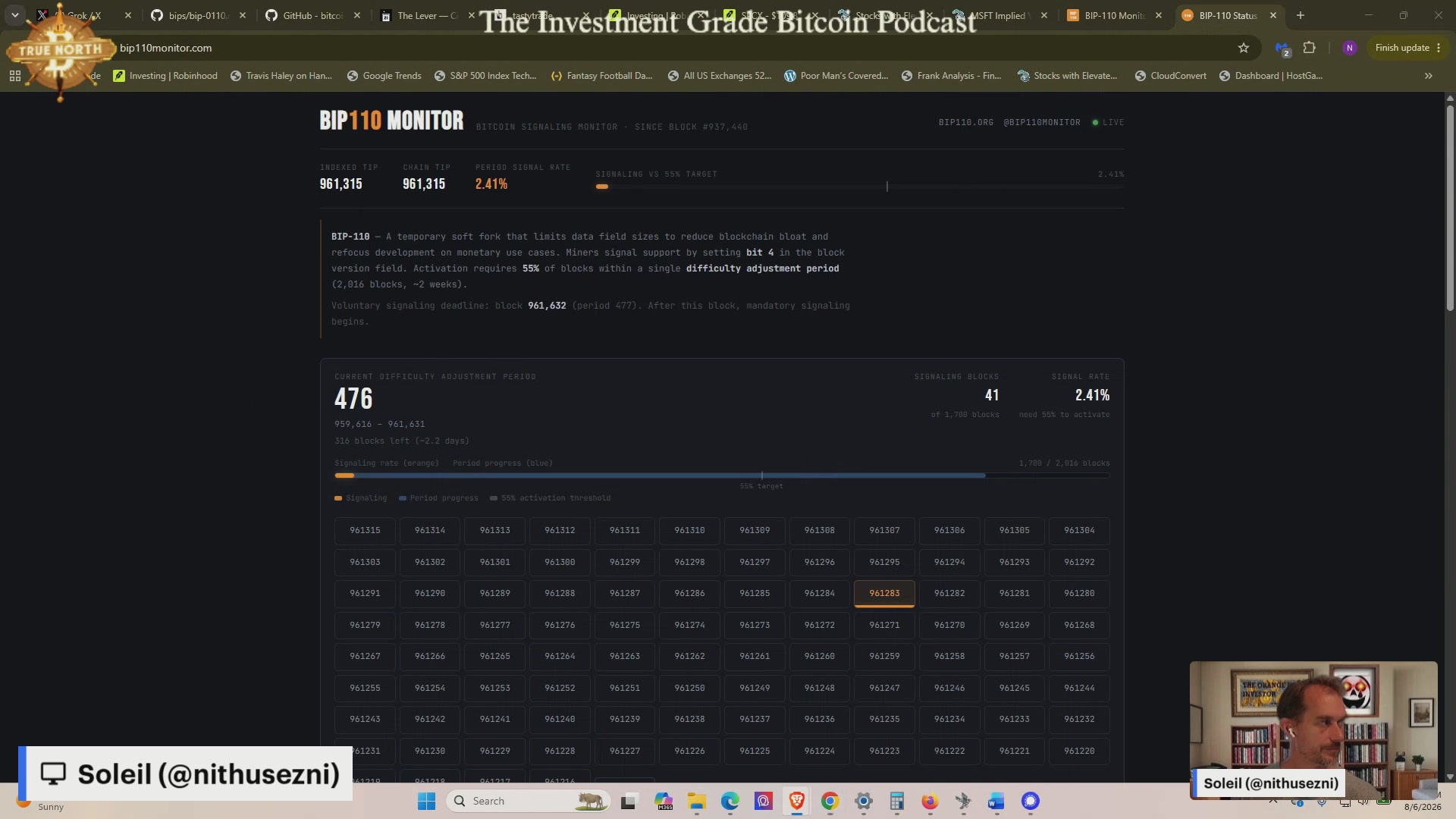This screenshot has width=1456, height=819.
Task: Open the Google Trends bookmark
Action: (384, 76)
